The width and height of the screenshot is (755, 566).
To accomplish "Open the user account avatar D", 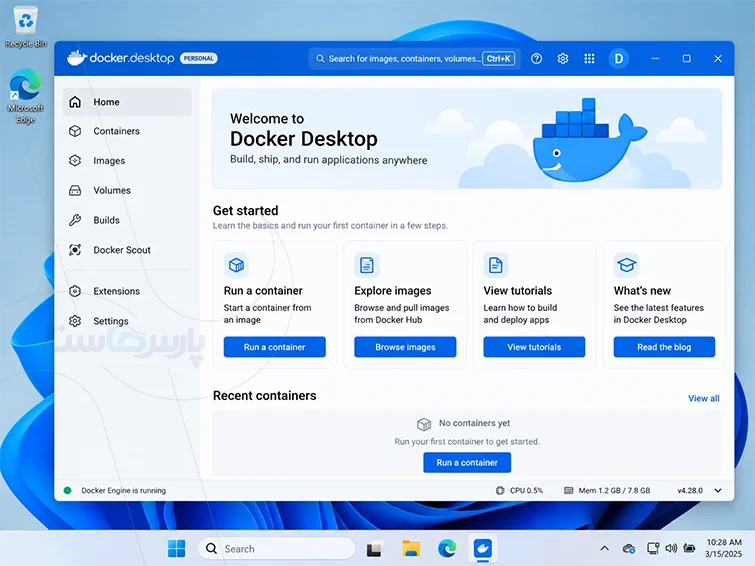I will (619, 59).
